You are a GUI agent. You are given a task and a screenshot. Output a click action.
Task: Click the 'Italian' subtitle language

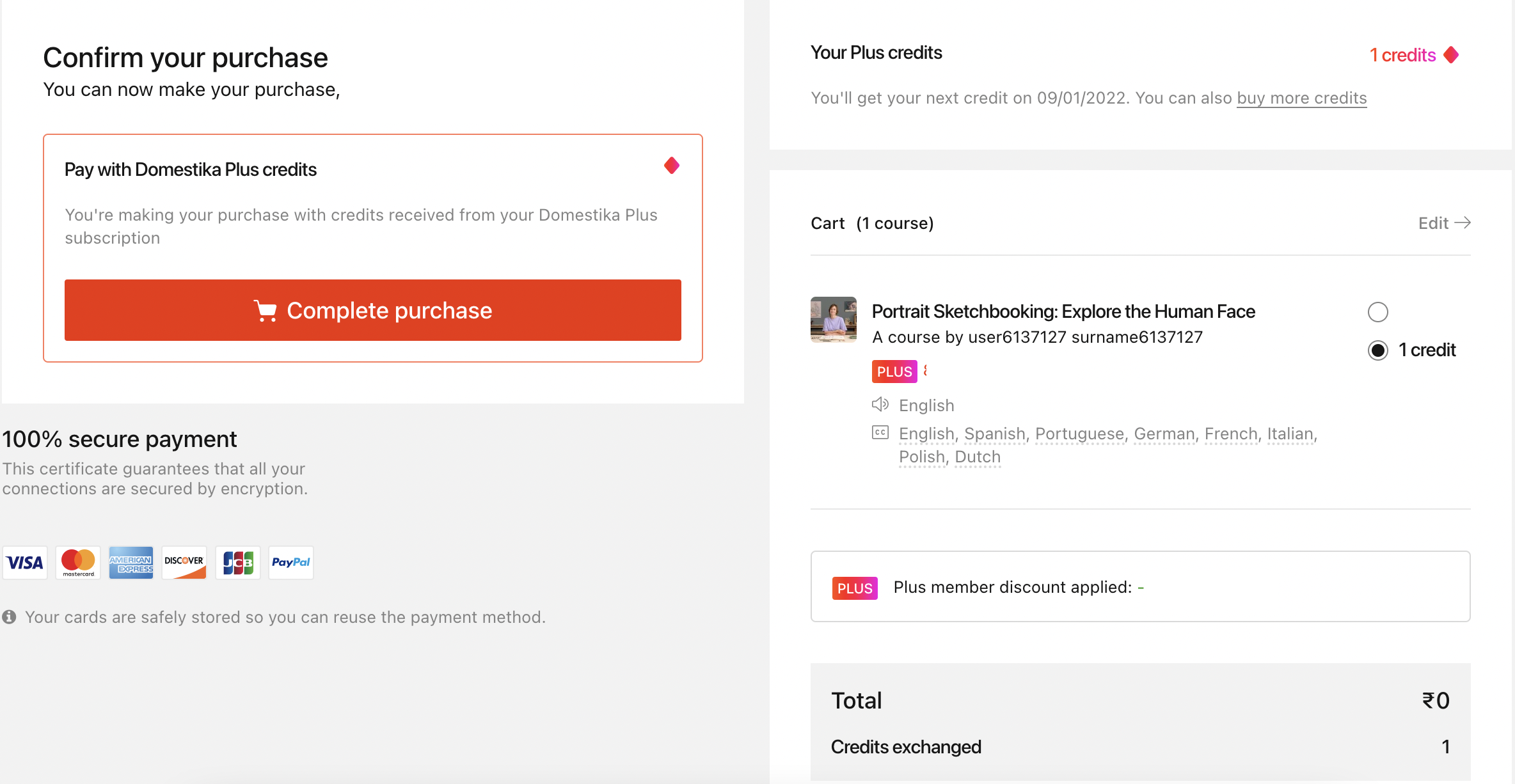click(1290, 434)
